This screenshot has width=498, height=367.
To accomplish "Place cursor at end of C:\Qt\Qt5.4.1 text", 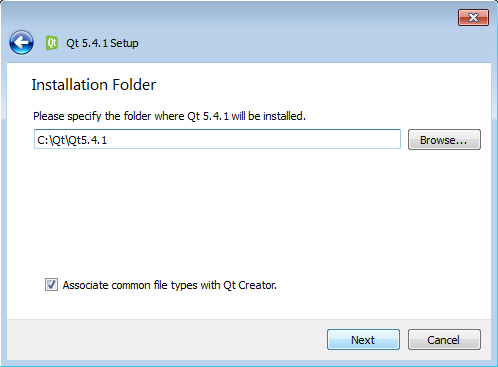I will coord(108,140).
